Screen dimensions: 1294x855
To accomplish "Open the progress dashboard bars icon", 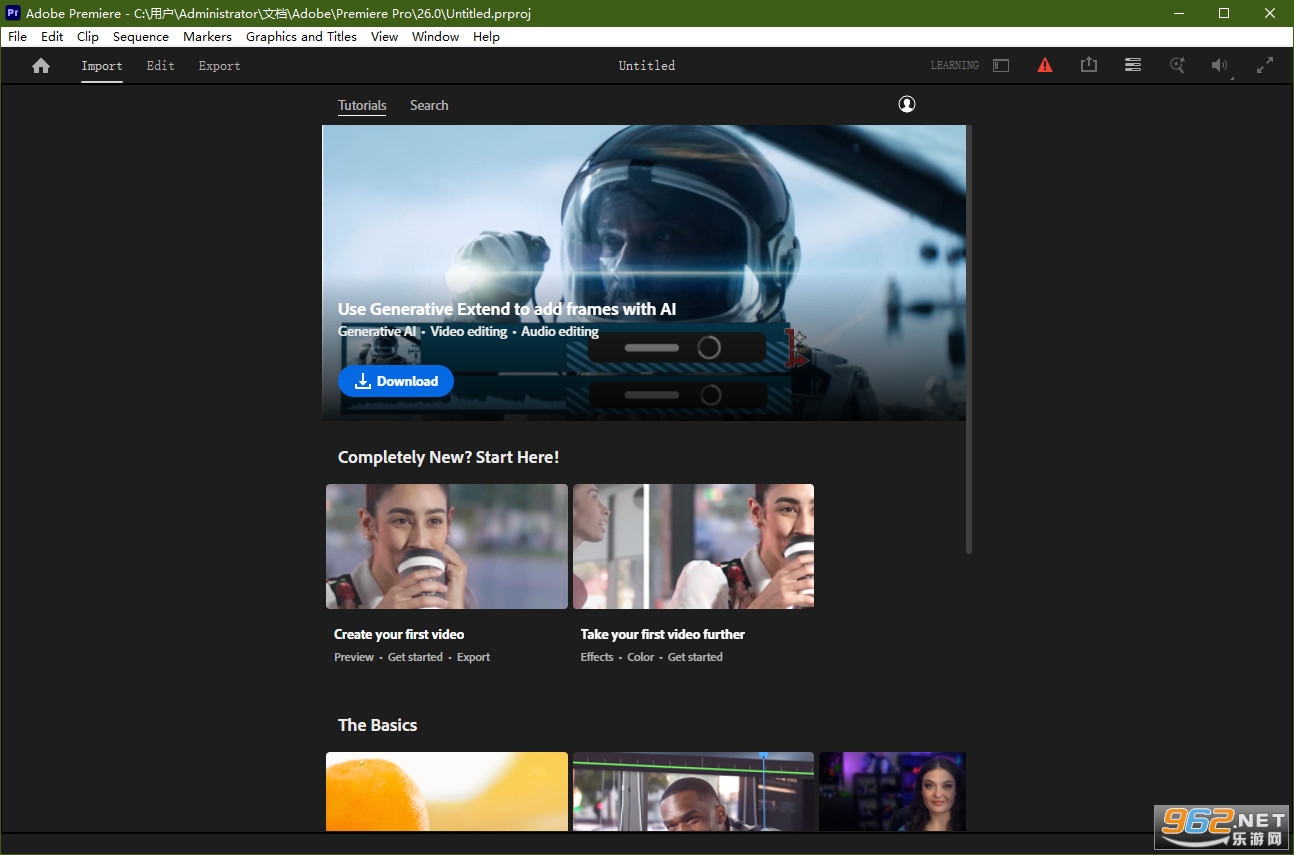I will coord(1133,65).
